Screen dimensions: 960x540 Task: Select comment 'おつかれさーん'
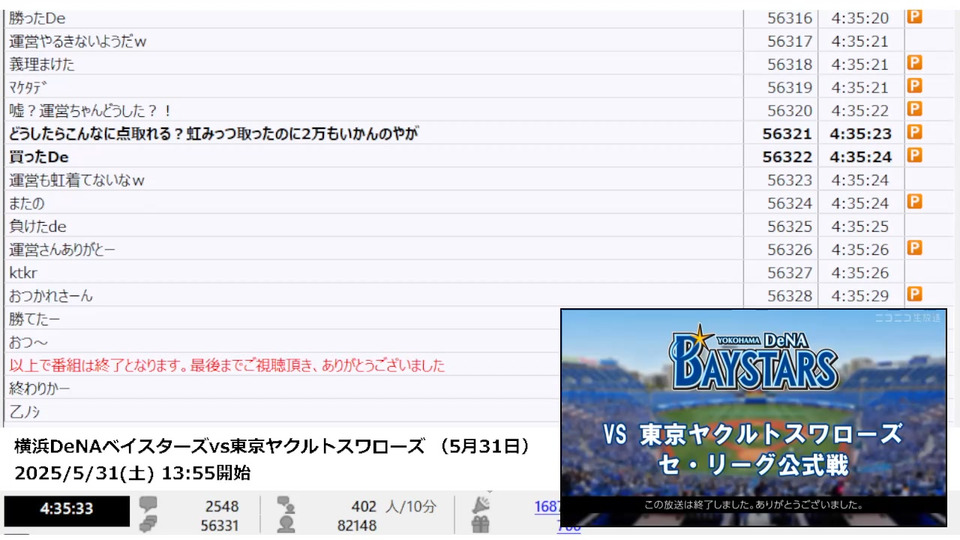(51, 296)
